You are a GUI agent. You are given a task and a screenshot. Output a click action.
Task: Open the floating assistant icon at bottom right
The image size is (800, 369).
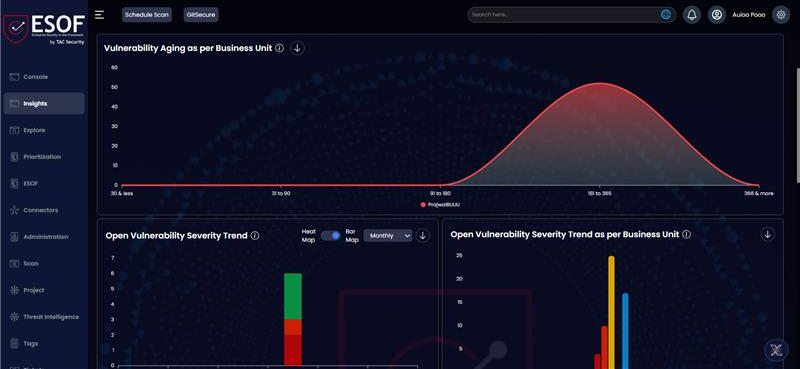[x=777, y=350]
